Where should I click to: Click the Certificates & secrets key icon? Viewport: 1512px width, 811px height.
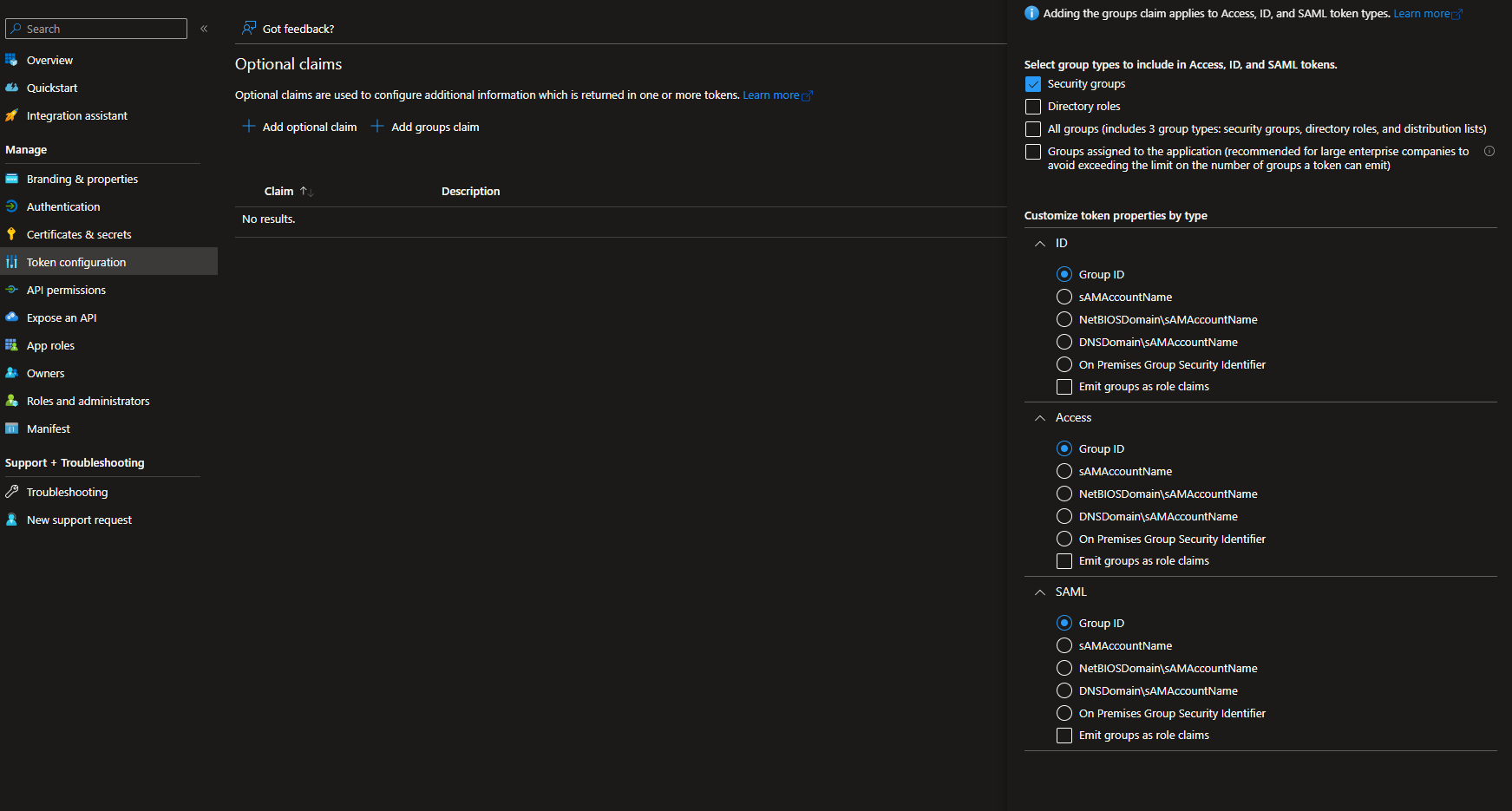point(11,234)
